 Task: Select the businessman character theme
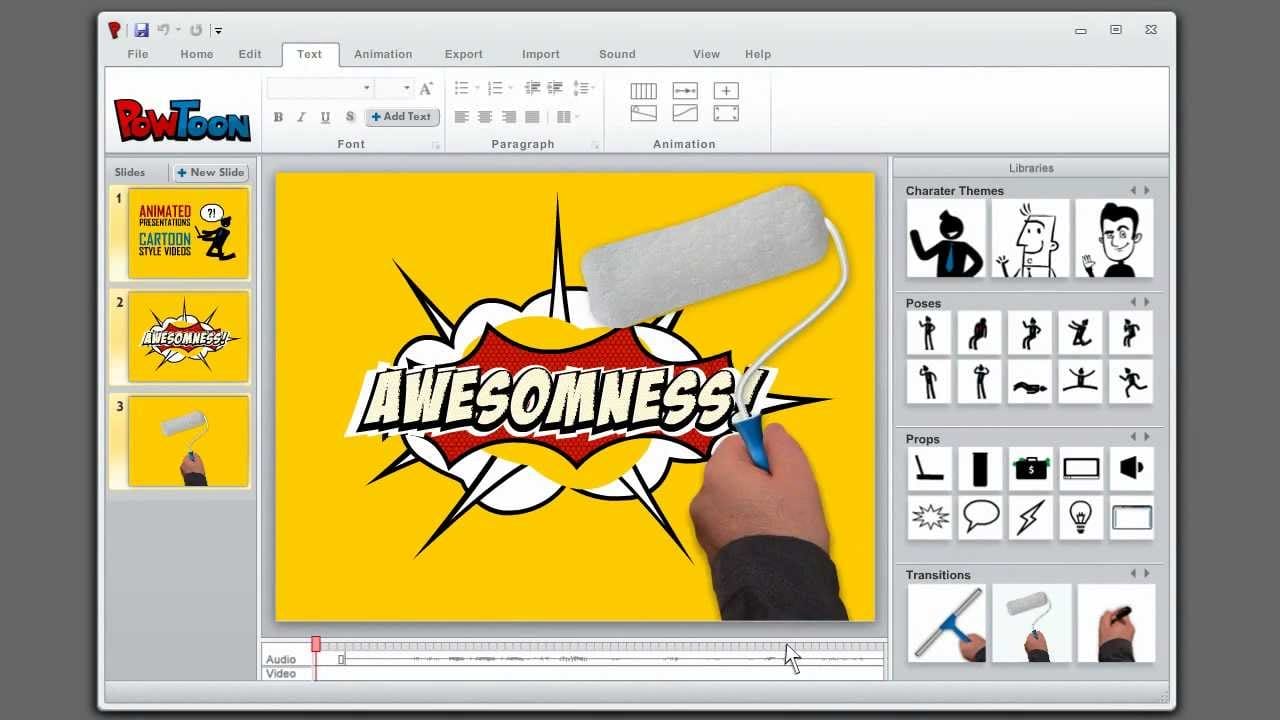[945, 238]
